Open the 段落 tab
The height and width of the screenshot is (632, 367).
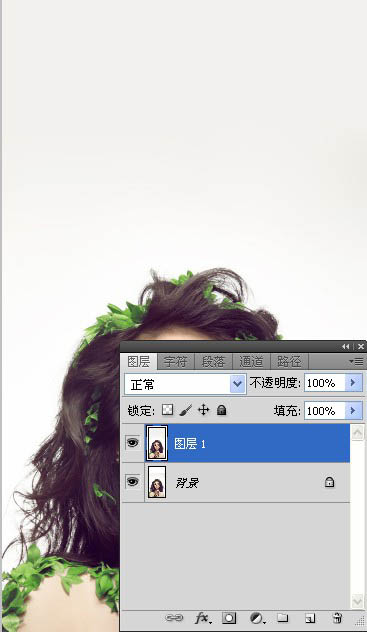pyautogui.click(x=214, y=362)
